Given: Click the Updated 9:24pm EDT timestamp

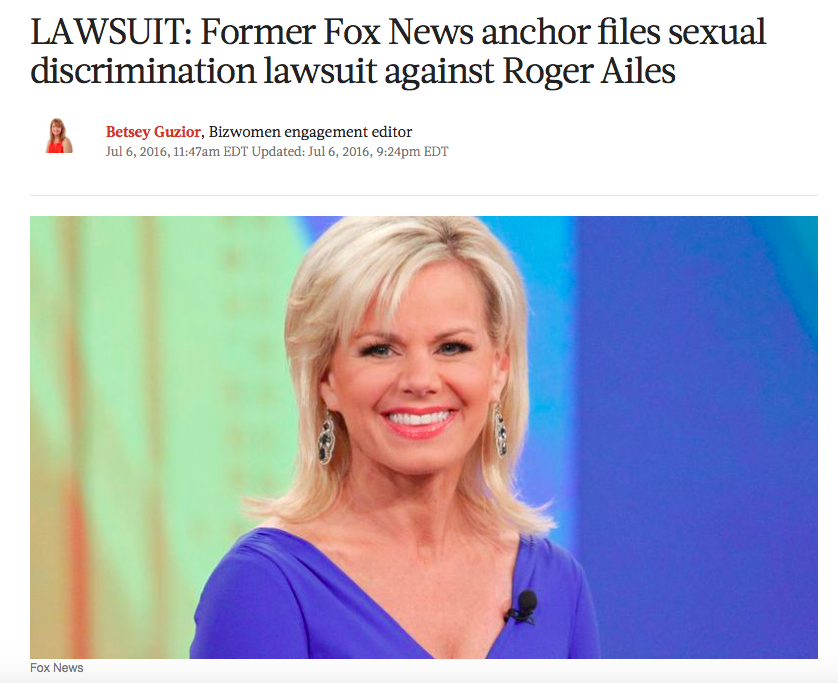Looking at the screenshot, I should [x=350, y=152].
